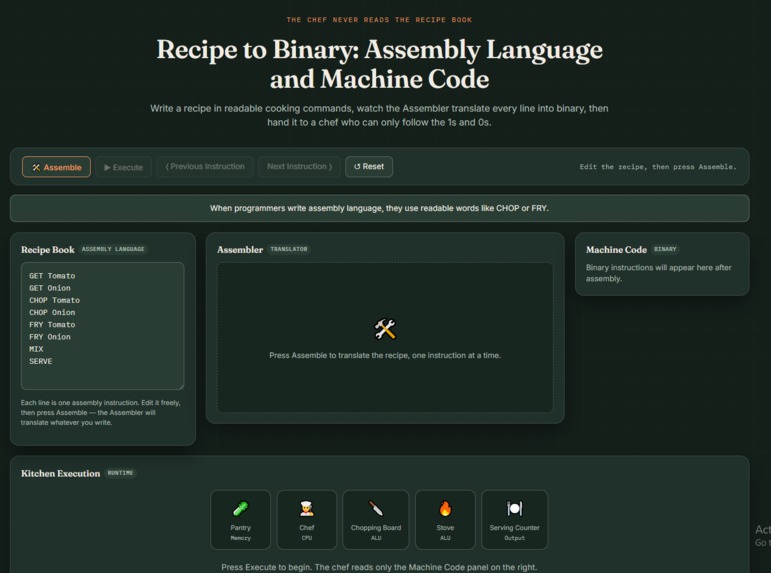
Task: Click the 'readable words like CHOP or FRY' banner
Action: 379,208
